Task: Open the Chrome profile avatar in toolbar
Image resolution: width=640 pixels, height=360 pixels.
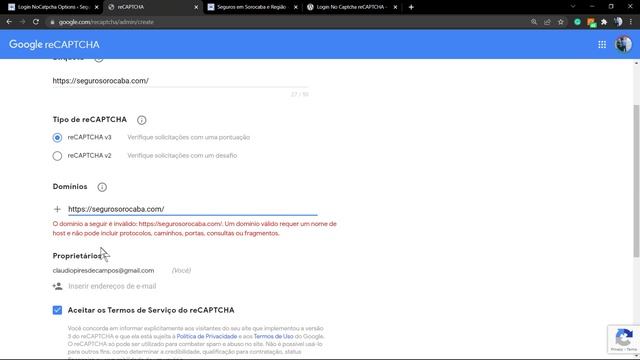Action: coord(618,22)
